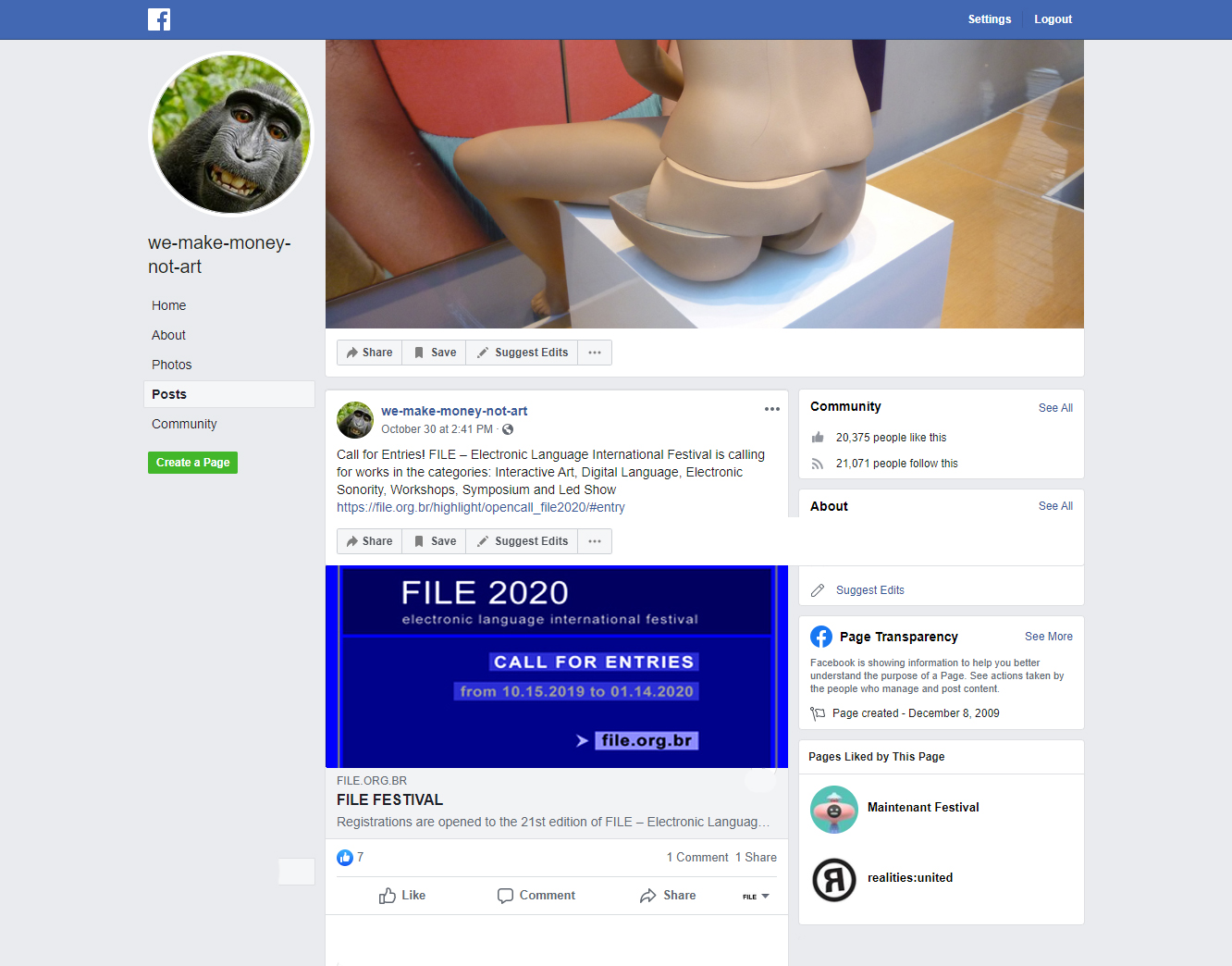
Task: Open the file.org.br opencall link
Action: (x=480, y=507)
